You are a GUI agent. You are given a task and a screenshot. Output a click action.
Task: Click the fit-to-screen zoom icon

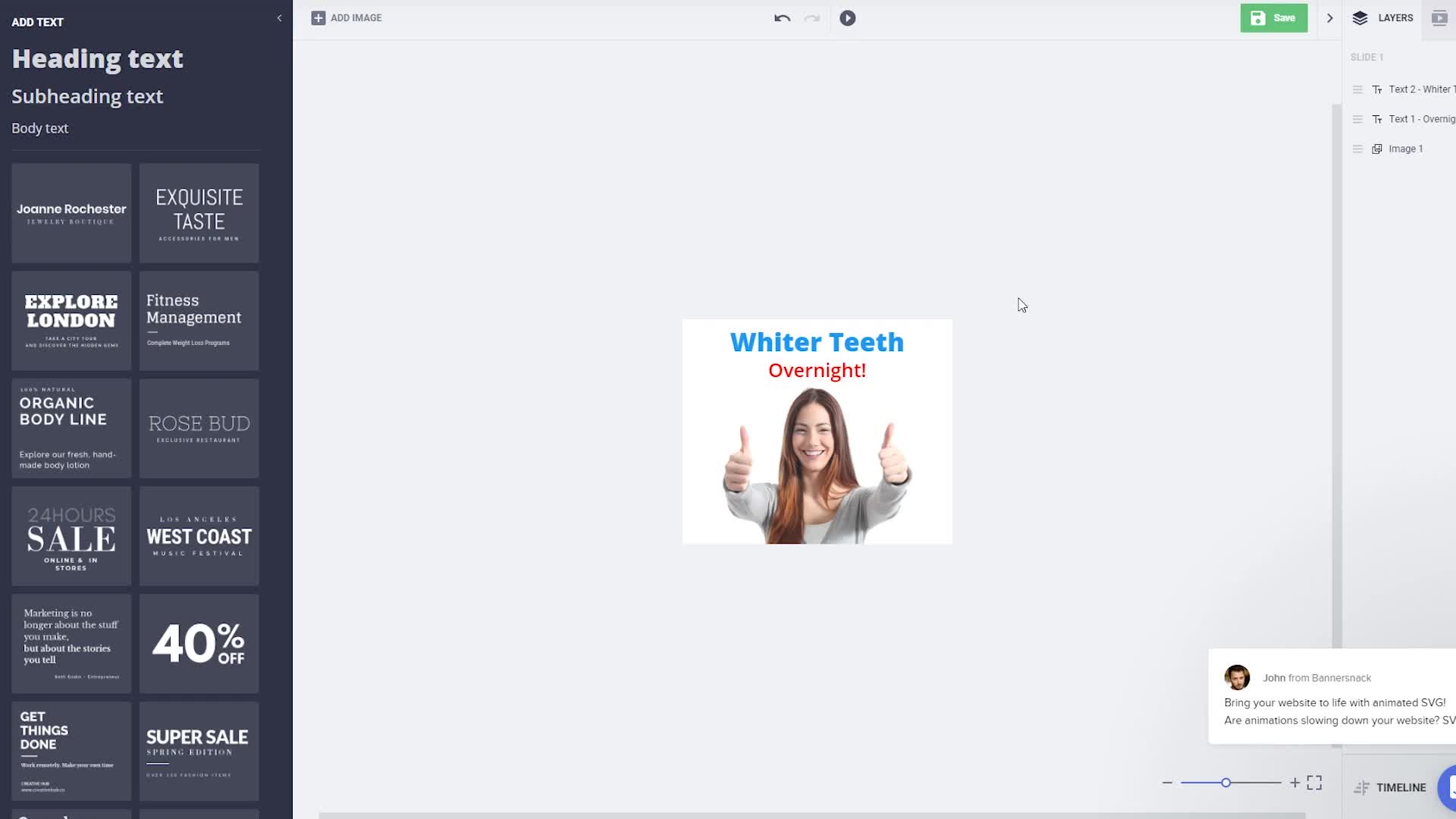[x=1314, y=783]
